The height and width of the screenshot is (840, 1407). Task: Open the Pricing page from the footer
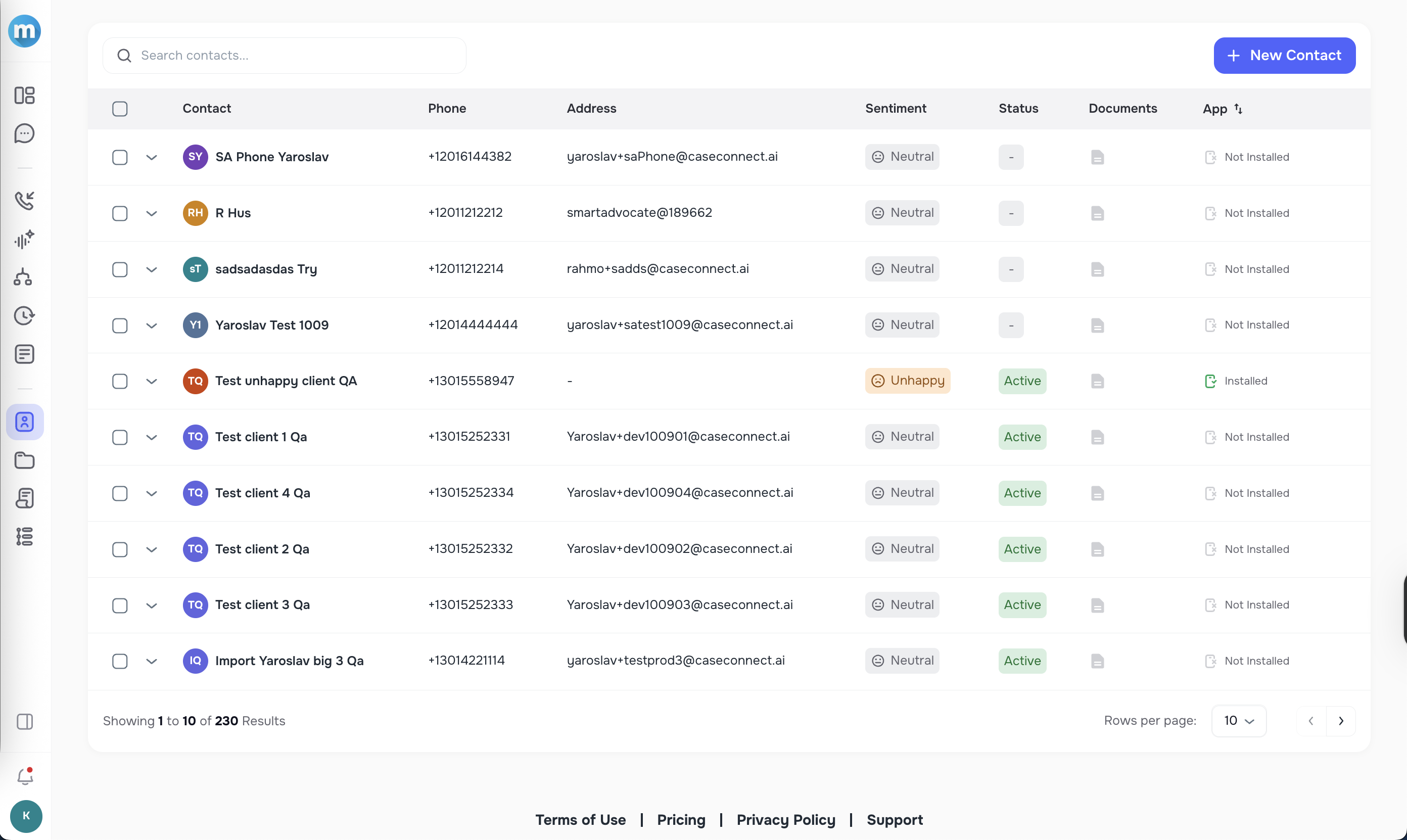(681, 820)
